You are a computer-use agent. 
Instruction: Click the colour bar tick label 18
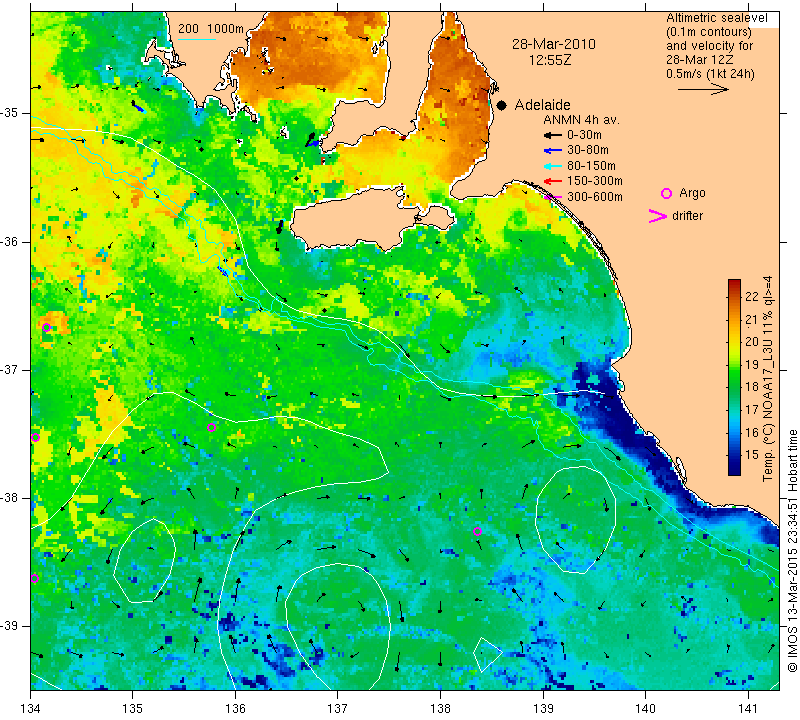click(752, 386)
